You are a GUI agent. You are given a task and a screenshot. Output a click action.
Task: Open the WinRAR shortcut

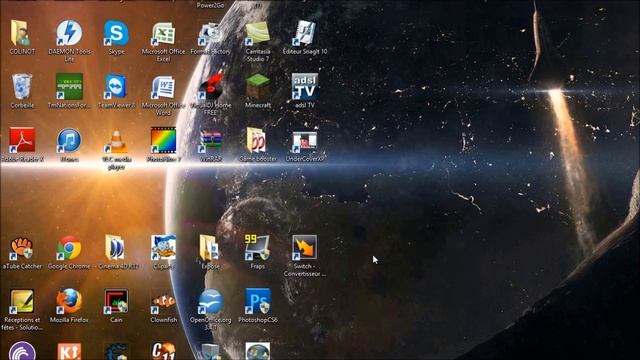point(210,141)
